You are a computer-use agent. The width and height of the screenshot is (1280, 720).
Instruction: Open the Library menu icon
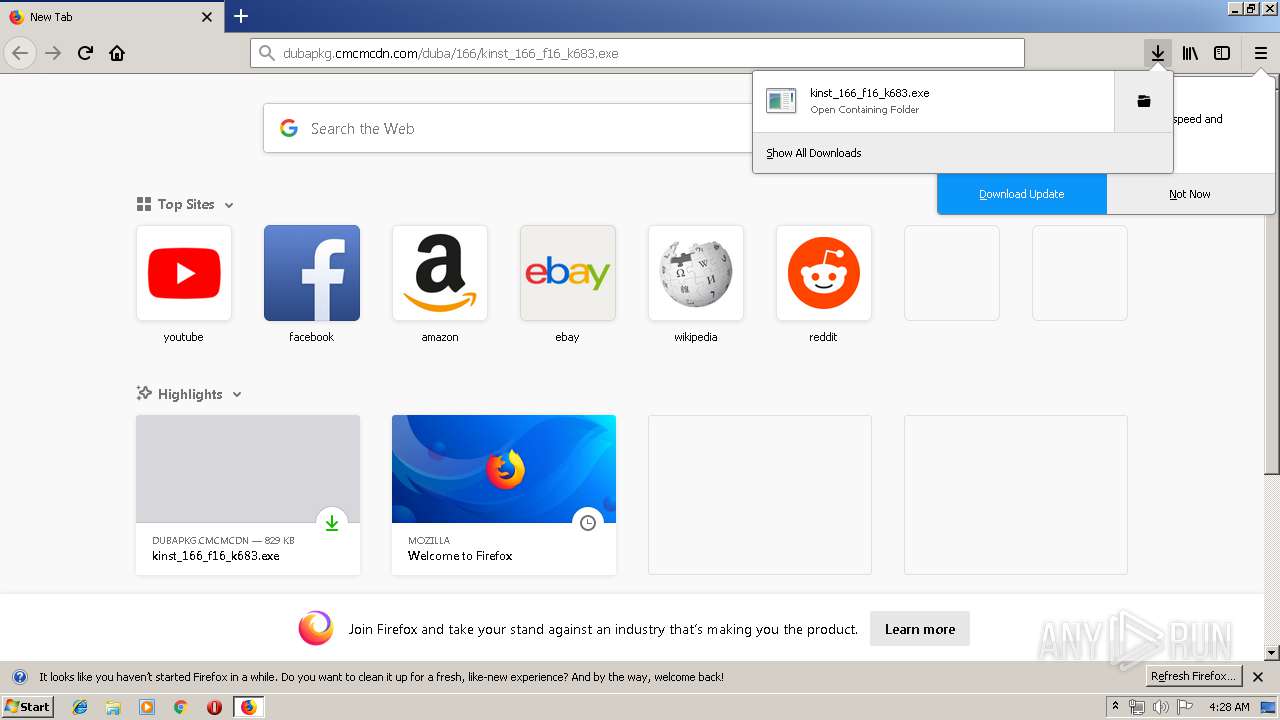[1190, 53]
